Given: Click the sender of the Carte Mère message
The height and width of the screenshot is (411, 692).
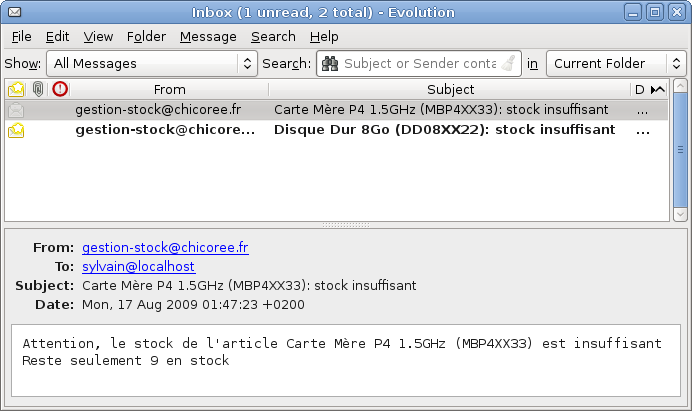Looking at the screenshot, I should [x=158, y=109].
